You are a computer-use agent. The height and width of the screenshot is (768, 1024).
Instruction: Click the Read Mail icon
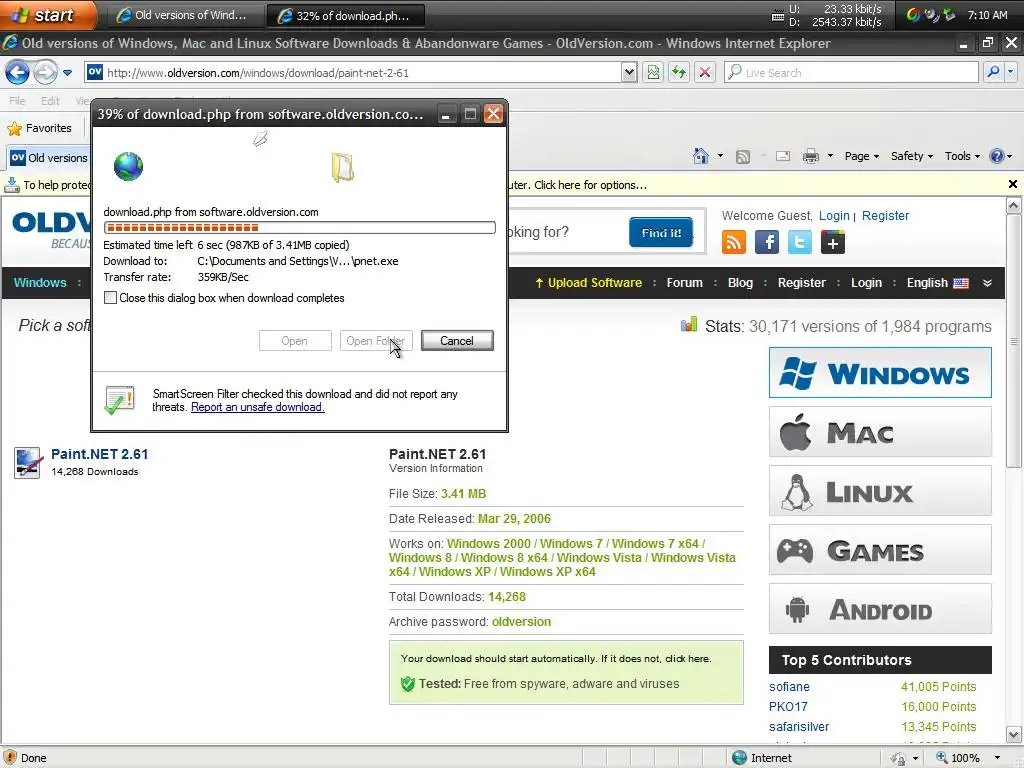[782, 156]
